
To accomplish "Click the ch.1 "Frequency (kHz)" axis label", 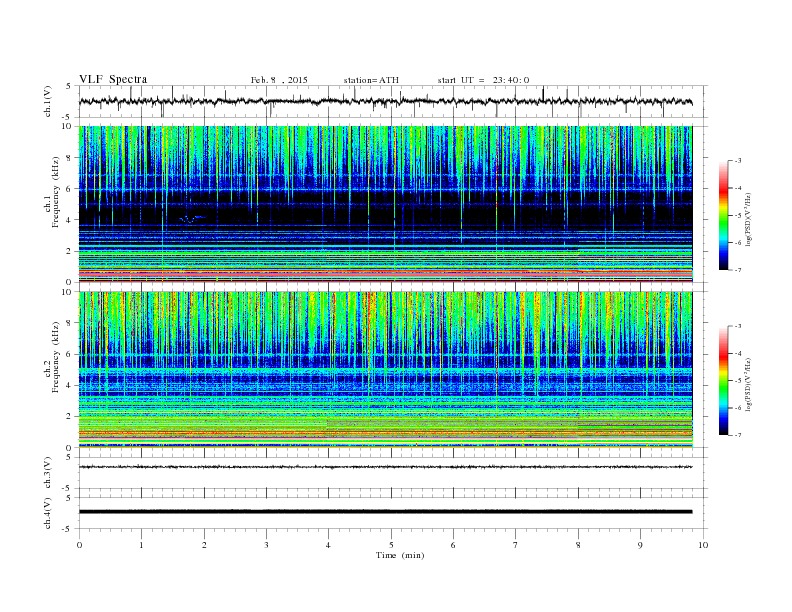I will click(56, 192).
